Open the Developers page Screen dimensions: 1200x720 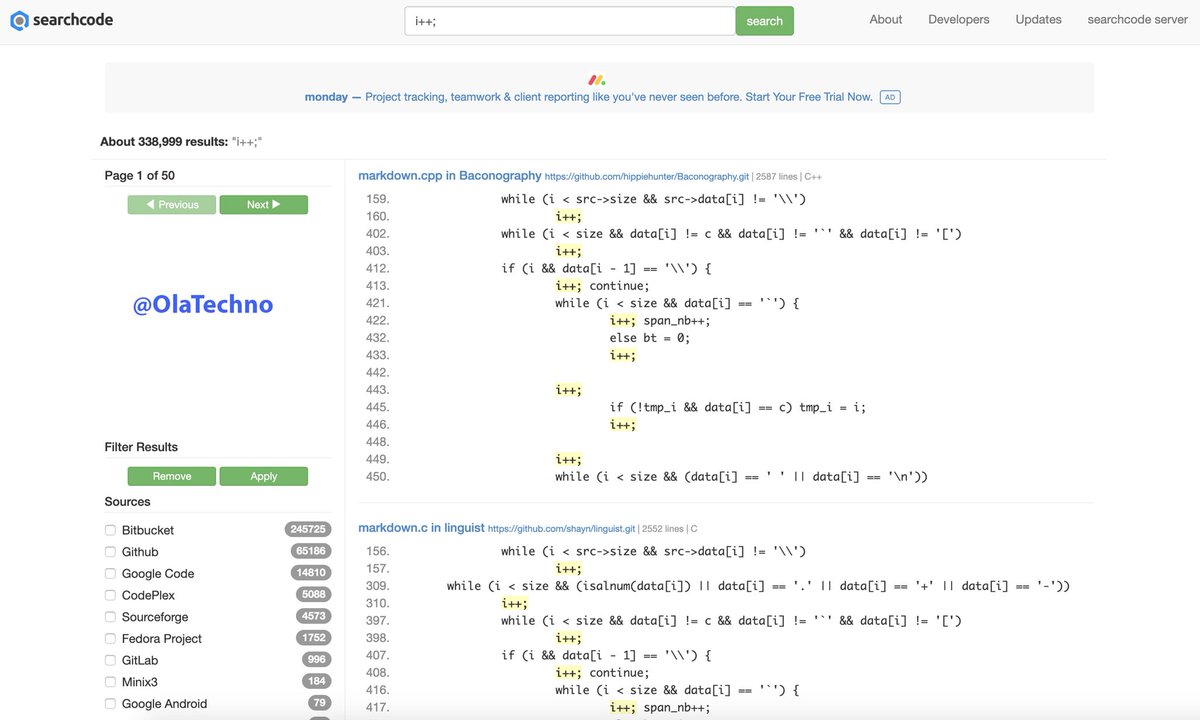tap(959, 19)
